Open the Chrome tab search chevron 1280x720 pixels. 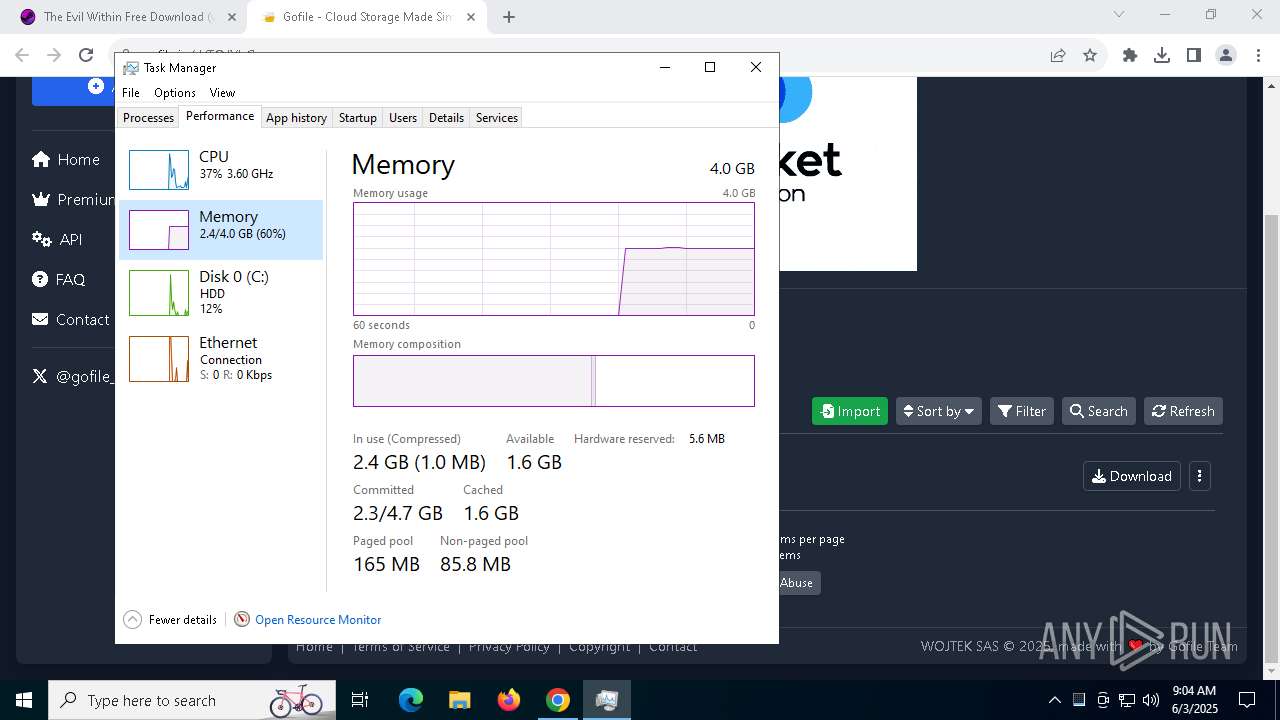(1119, 14)
